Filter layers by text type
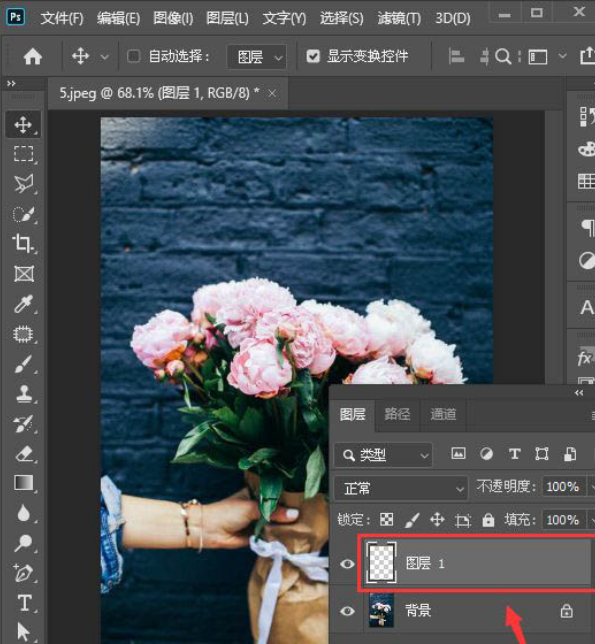 (x=515, y=454)
